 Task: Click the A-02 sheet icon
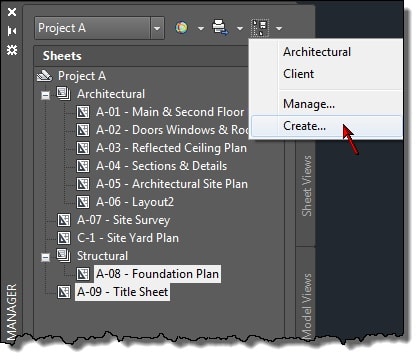pos(83,130)
